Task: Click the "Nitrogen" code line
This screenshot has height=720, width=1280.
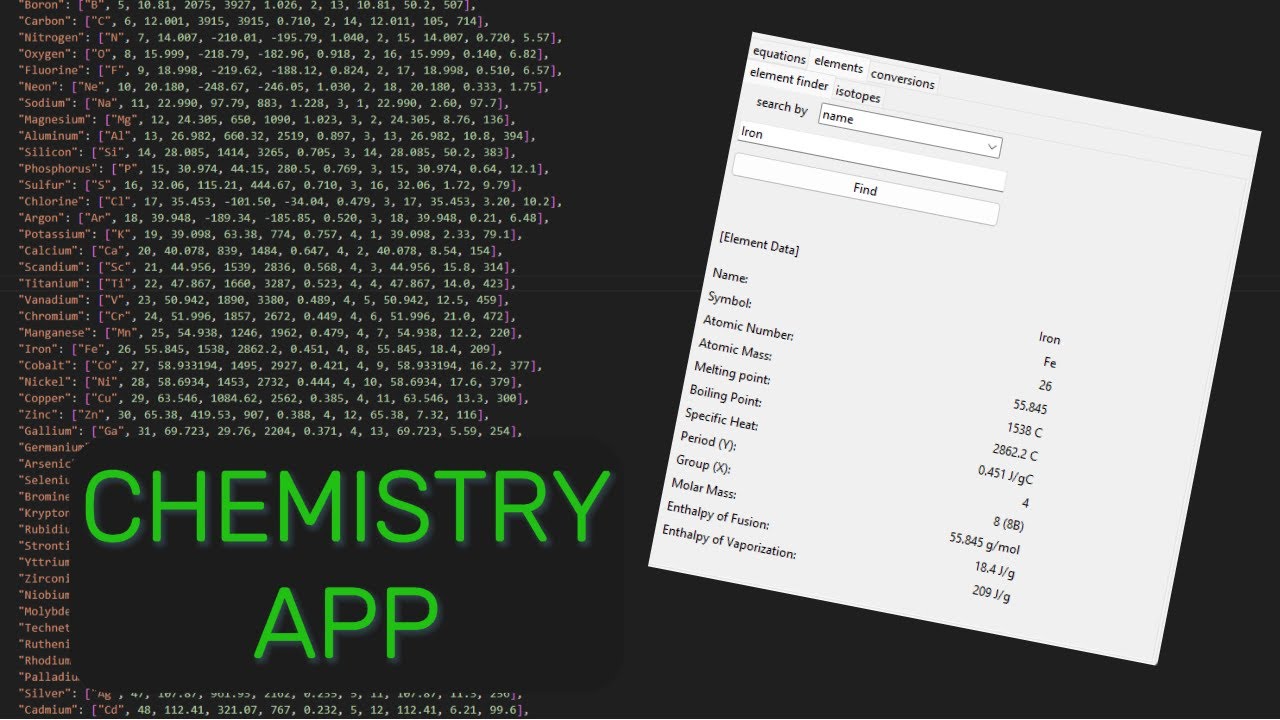Action: (x=290, y=38)
